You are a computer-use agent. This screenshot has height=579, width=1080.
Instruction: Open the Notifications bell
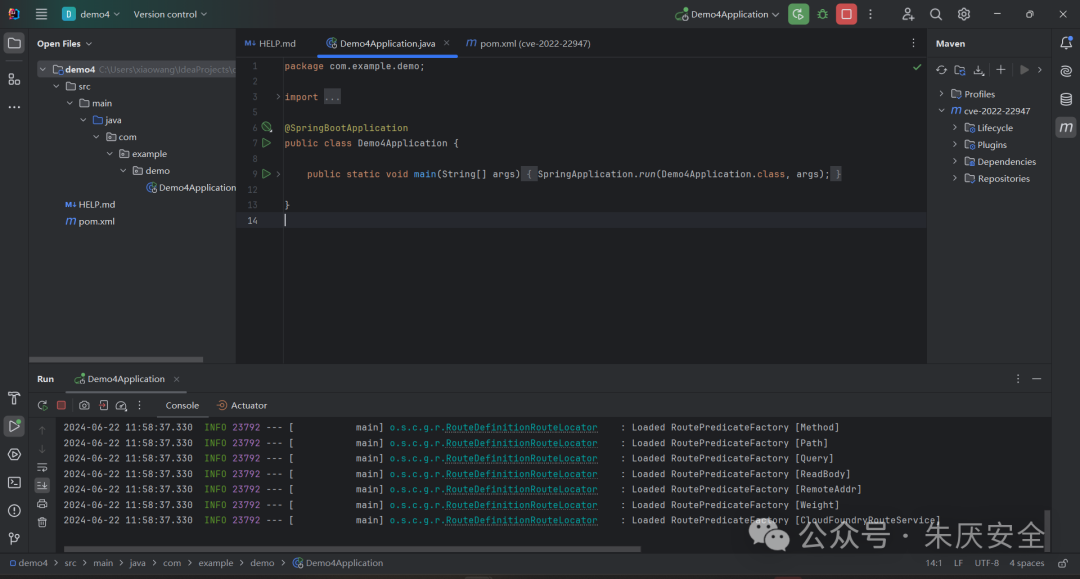1066,43
